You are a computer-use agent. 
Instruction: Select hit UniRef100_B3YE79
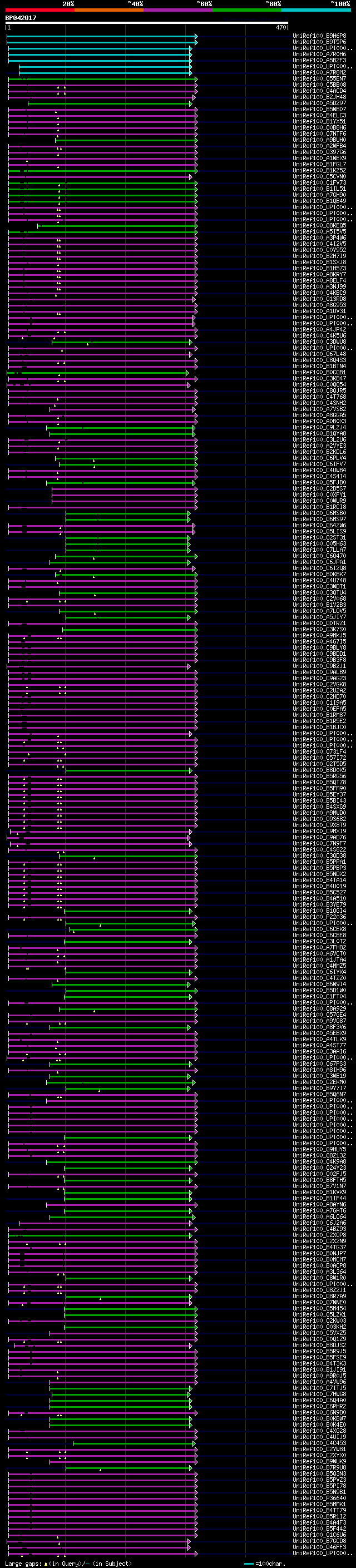coord(319,904)
